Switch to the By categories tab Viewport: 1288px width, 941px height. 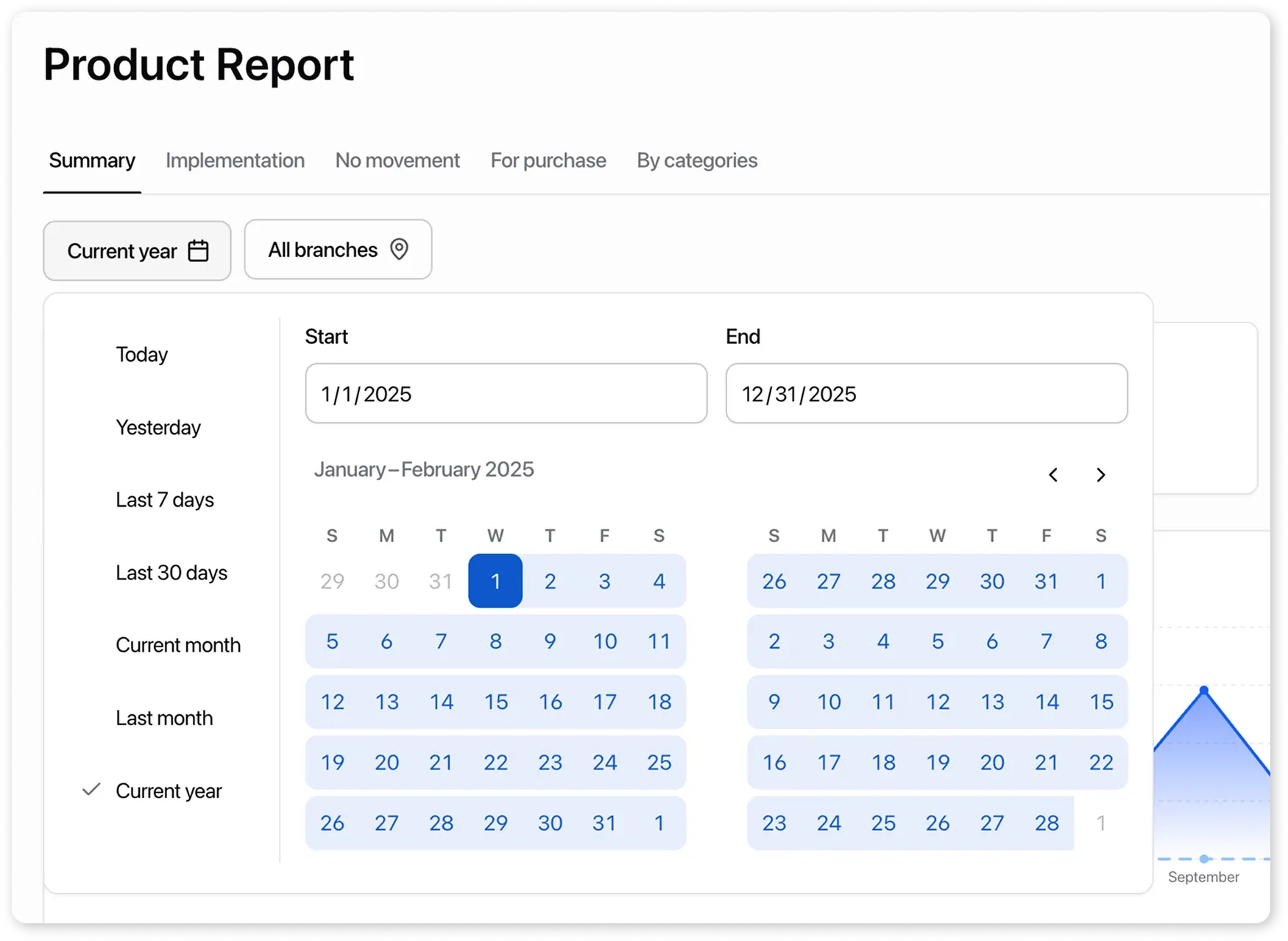696,161
